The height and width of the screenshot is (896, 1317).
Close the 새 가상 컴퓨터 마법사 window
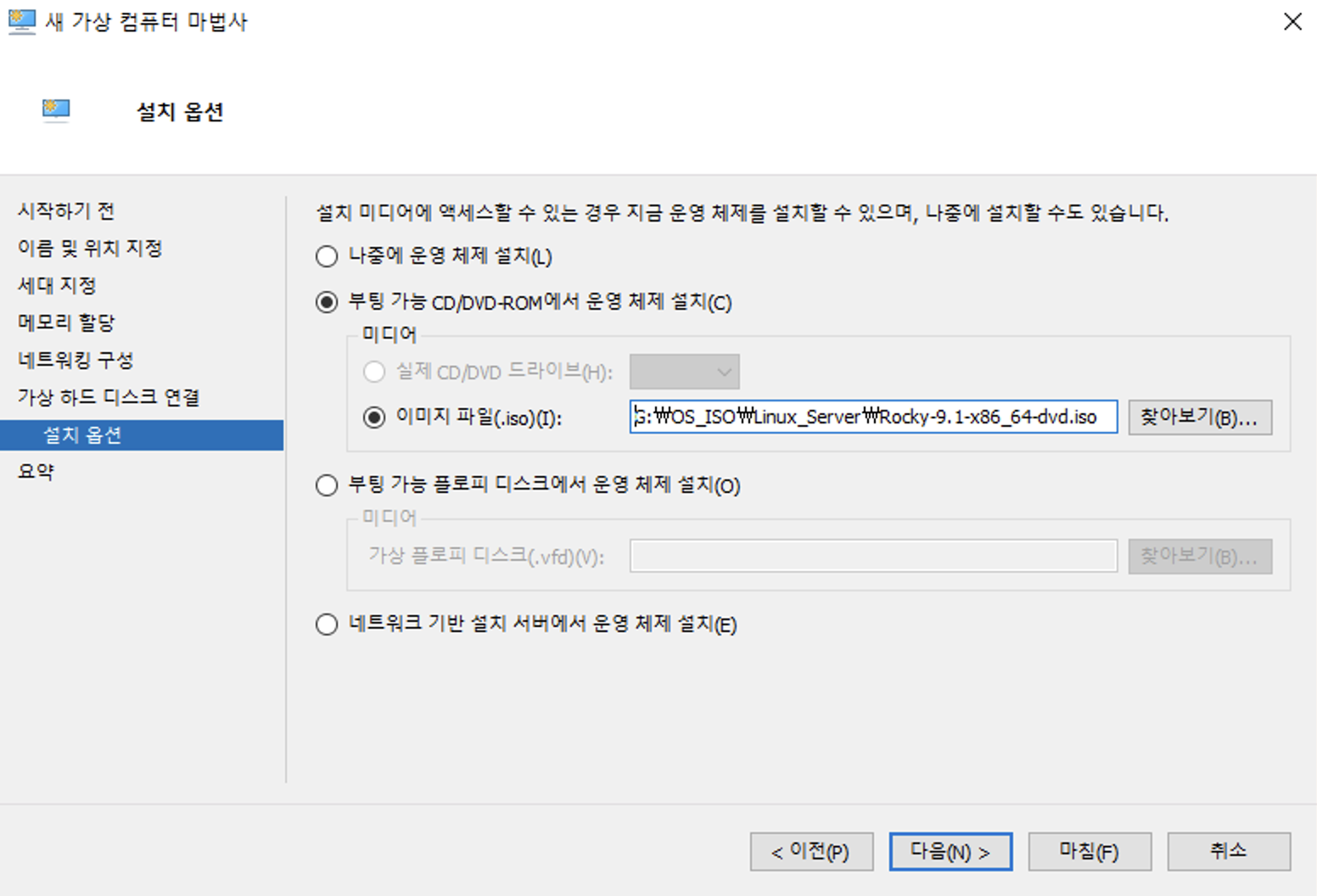(1292, 21)
